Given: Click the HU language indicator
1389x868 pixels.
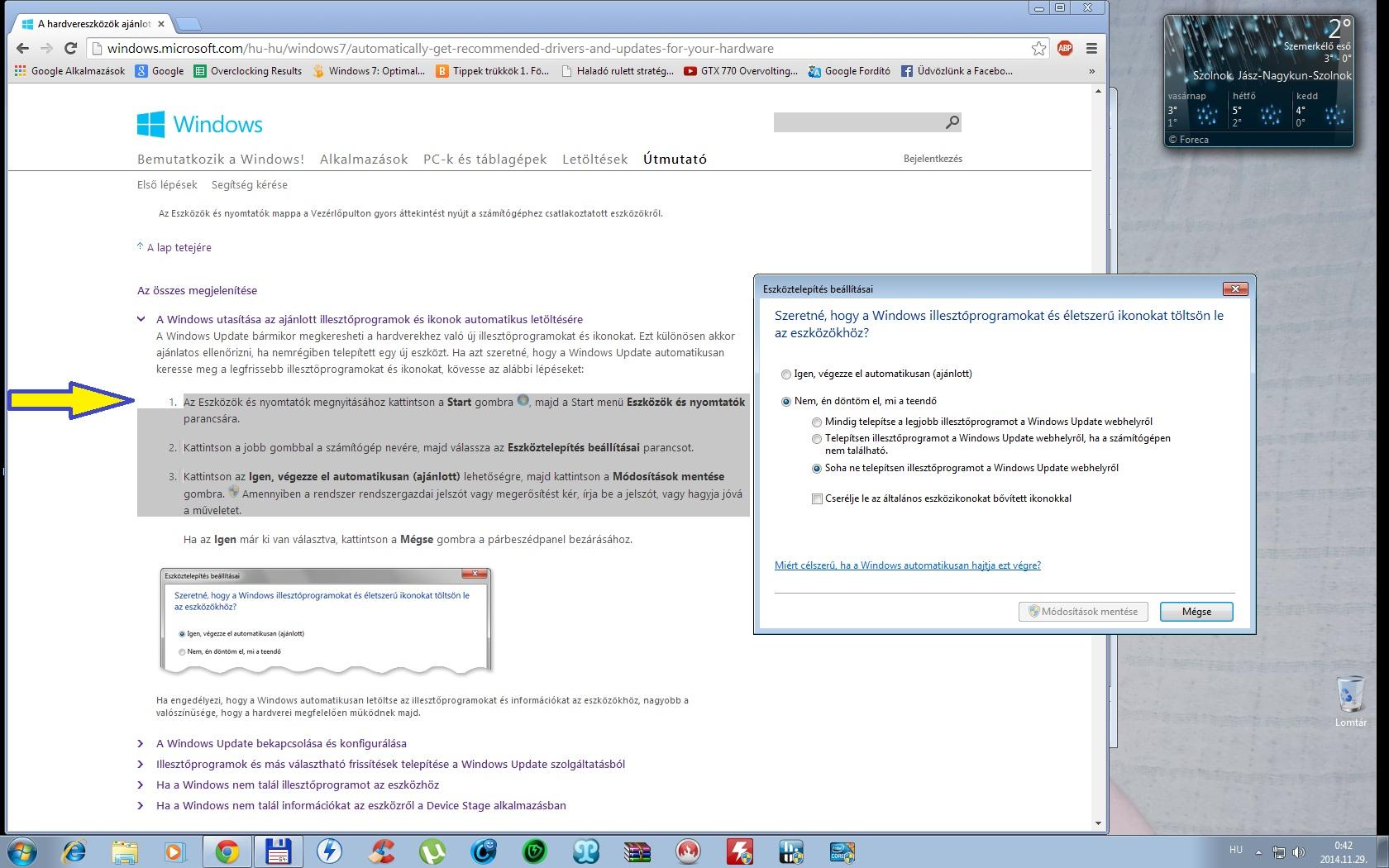Looking at the screenshot, I should pyautogui.click(x=1235, y=850).
